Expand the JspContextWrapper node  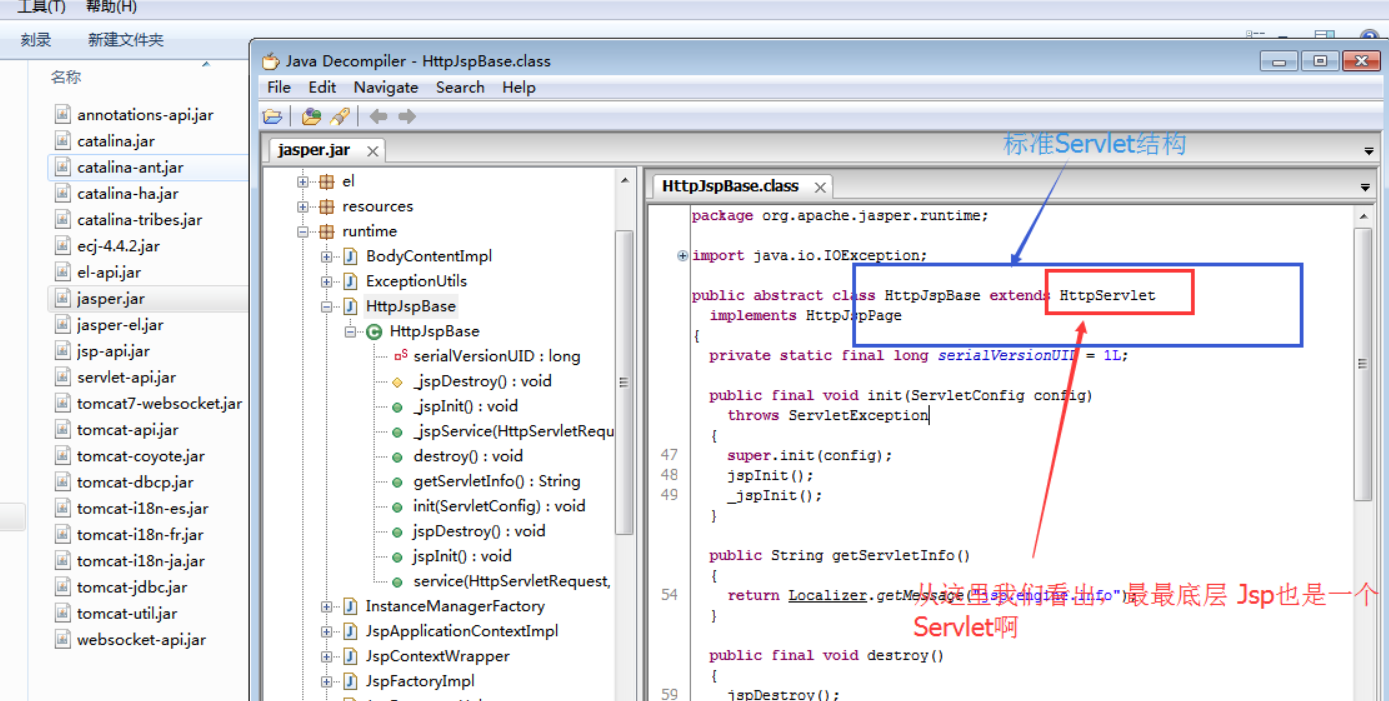(x=326, y=657)
